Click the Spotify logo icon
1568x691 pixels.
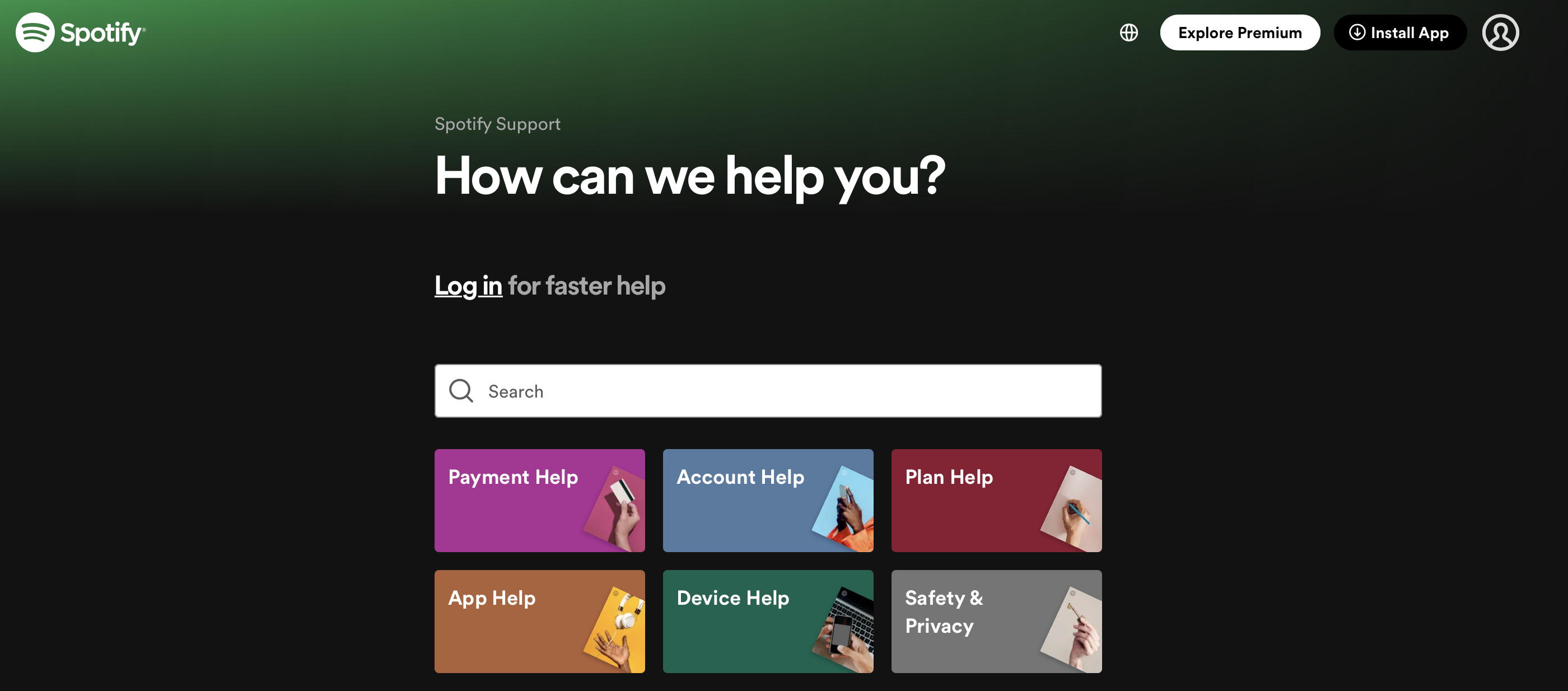point(35,32)
